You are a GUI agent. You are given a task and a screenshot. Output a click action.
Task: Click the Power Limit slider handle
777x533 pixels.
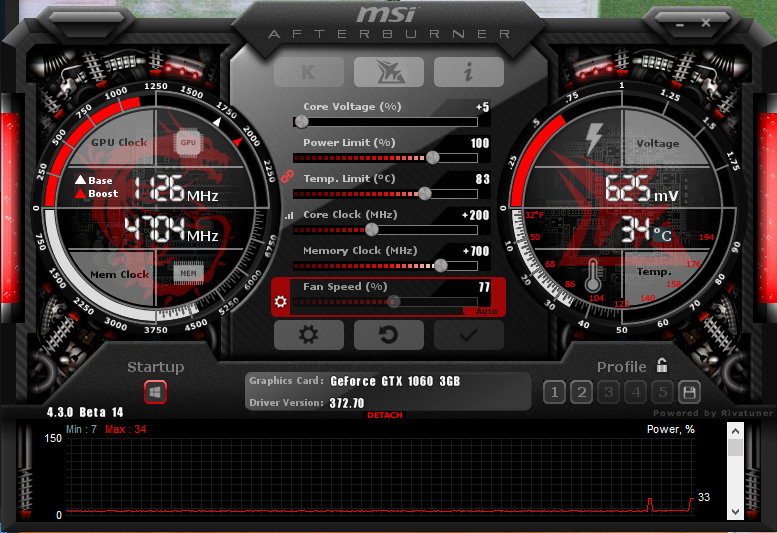(x=433, y=158)
